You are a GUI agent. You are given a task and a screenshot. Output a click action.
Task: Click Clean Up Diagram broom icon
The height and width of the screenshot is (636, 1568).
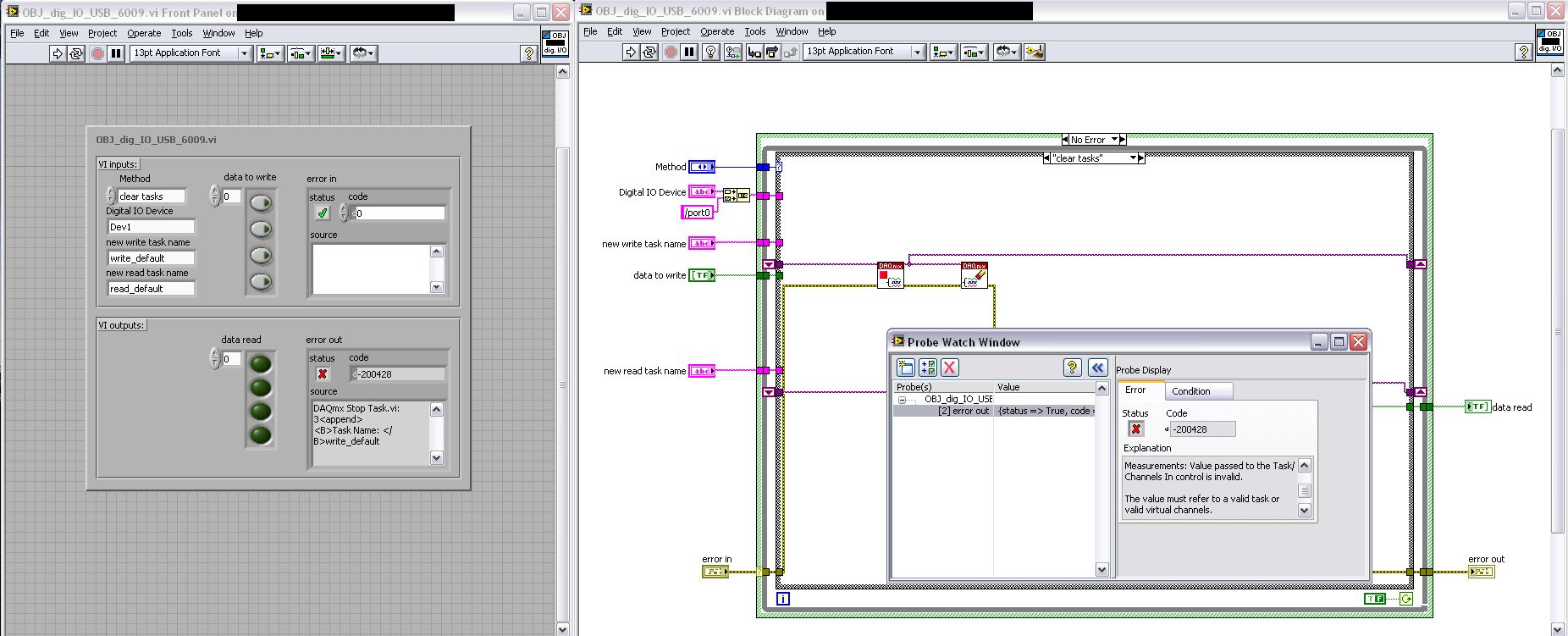tap(1034, 53)
